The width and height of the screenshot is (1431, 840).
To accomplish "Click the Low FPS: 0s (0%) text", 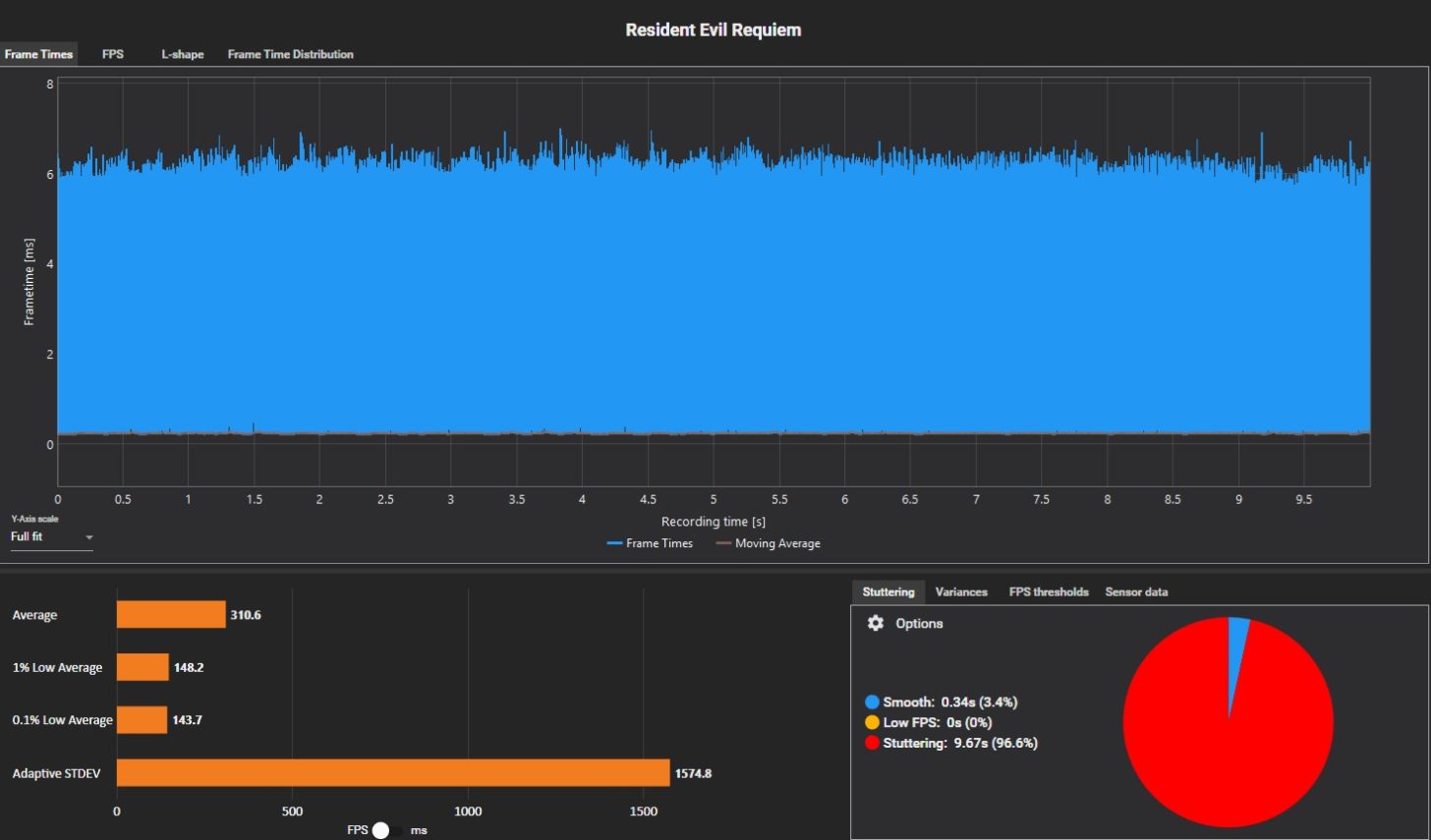I will (937, 722).
